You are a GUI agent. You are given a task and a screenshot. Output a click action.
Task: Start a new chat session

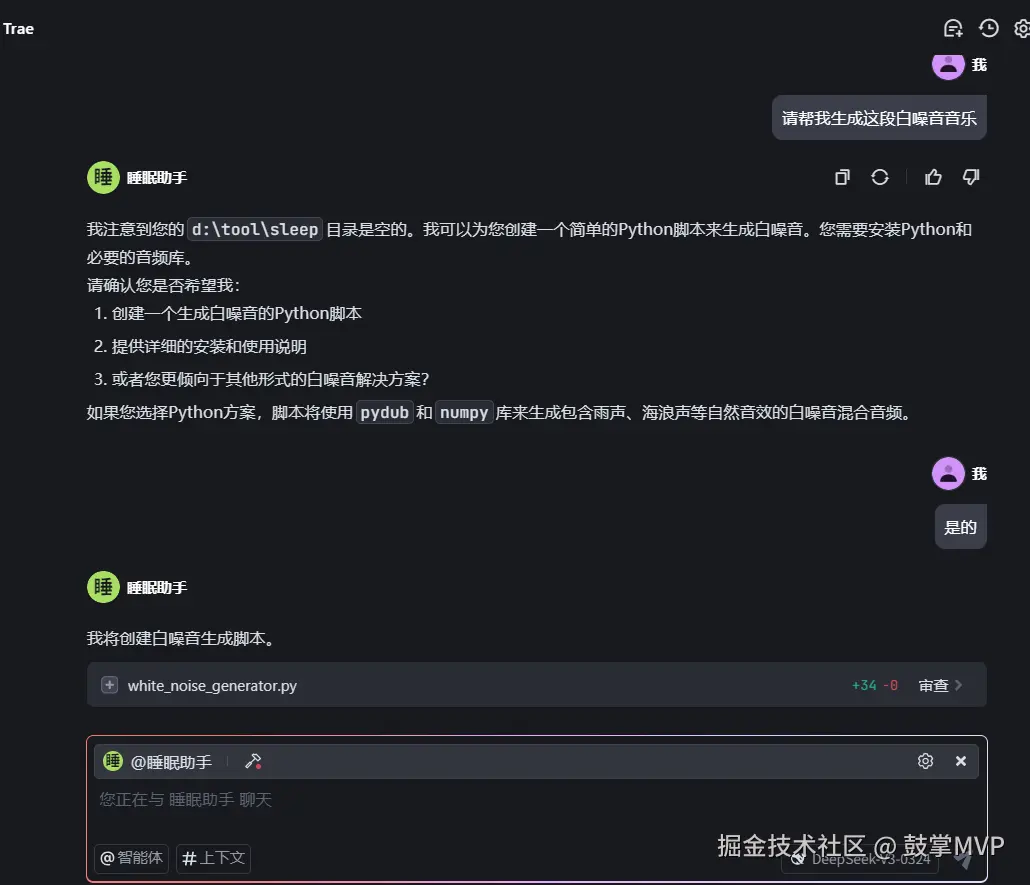click(951, 28)
